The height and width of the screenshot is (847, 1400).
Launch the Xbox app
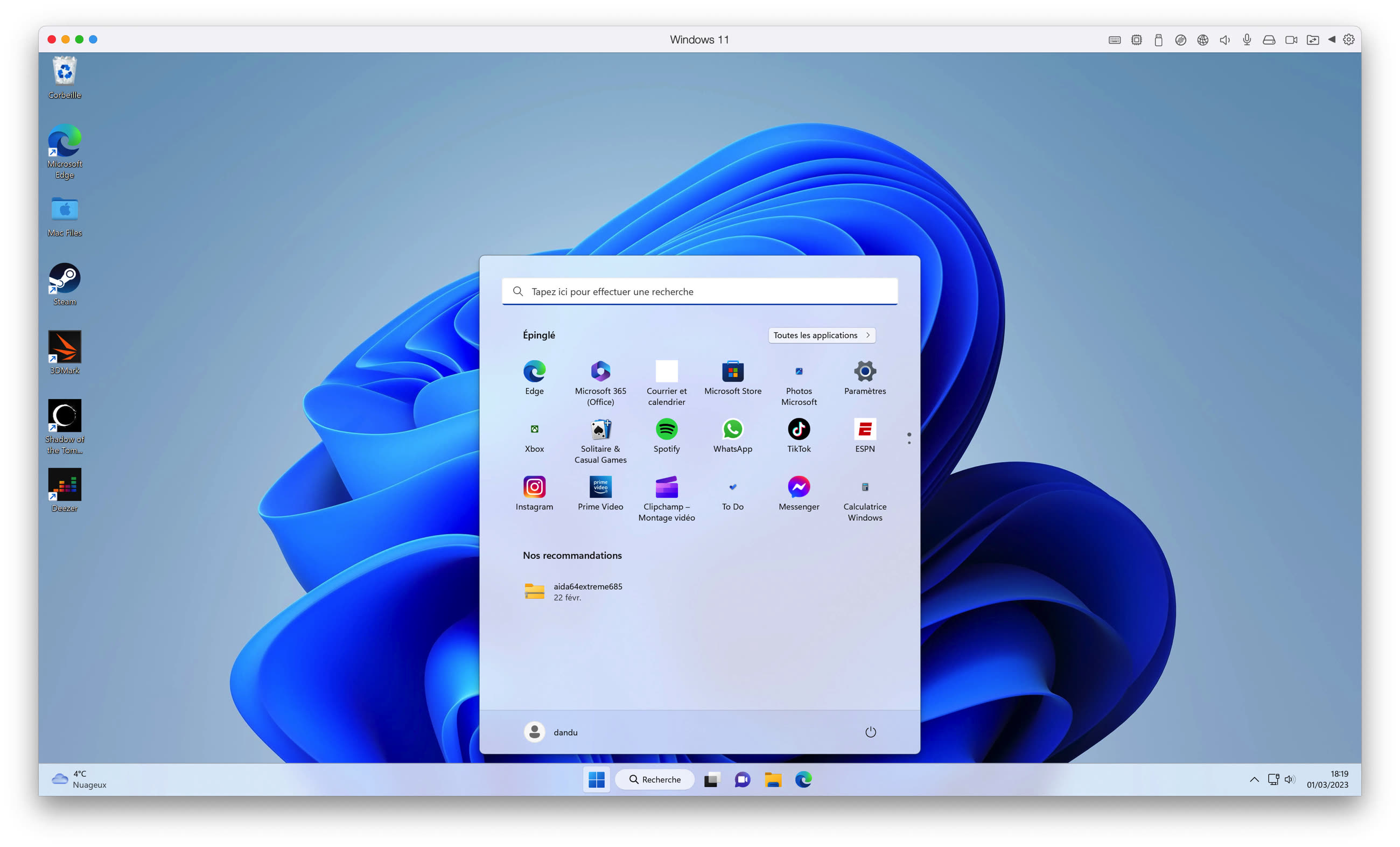point(534,436)
